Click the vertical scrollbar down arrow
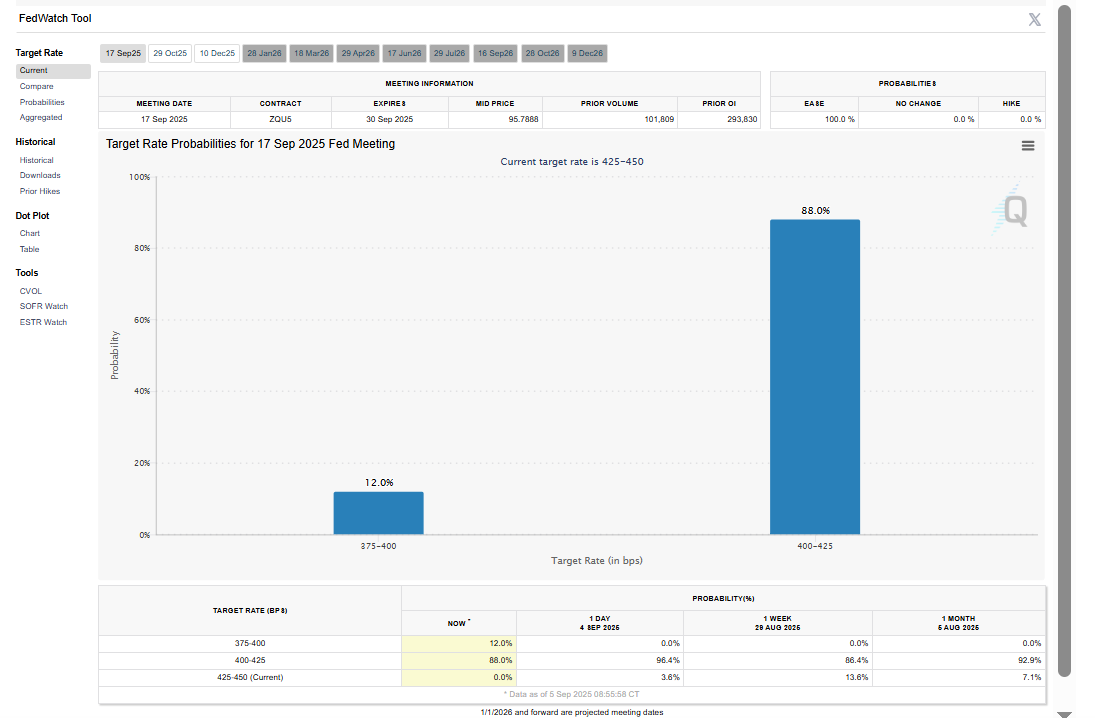 [1064, 712]
